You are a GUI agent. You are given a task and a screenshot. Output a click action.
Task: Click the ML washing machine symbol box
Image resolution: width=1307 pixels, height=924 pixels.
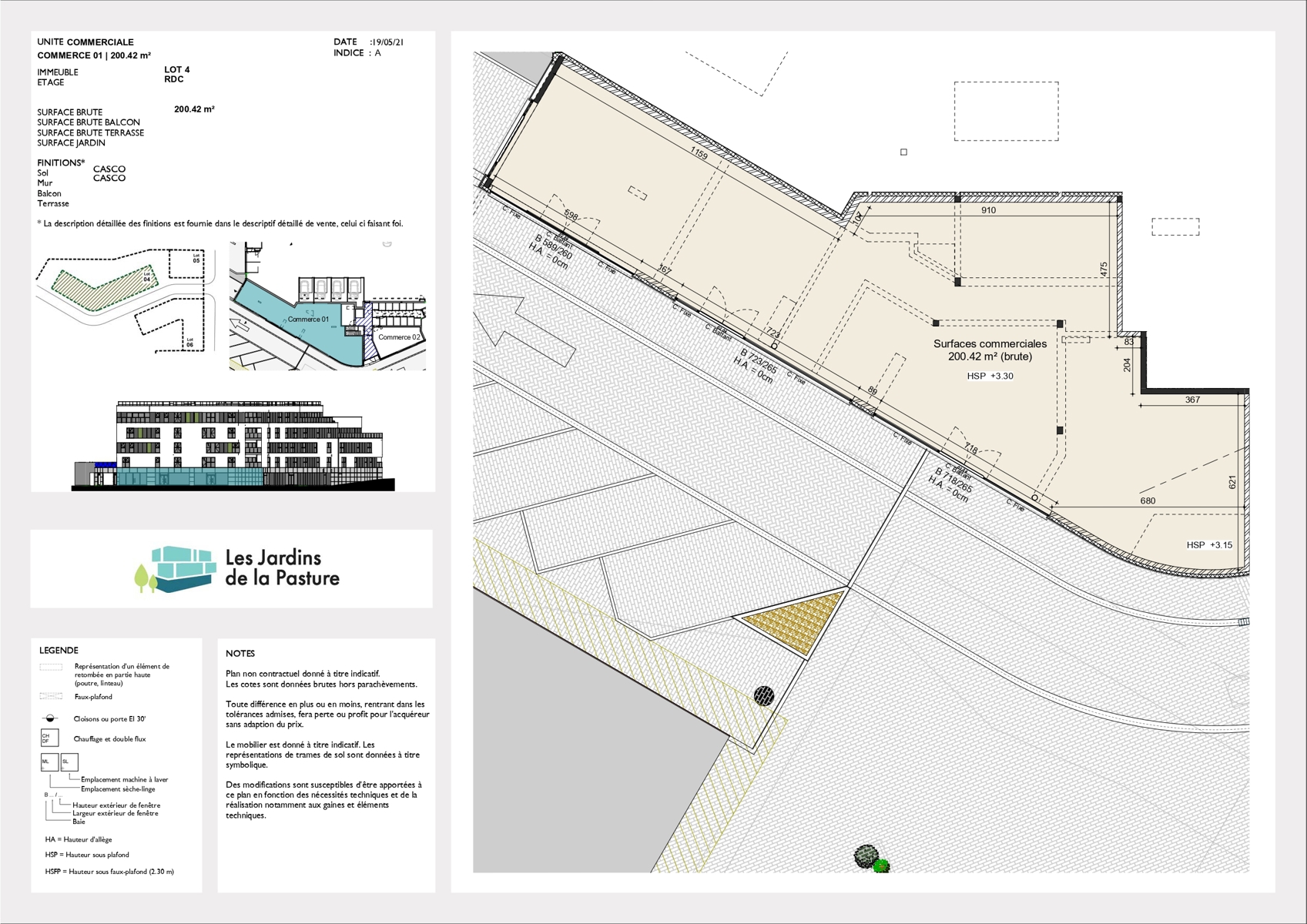49,762
